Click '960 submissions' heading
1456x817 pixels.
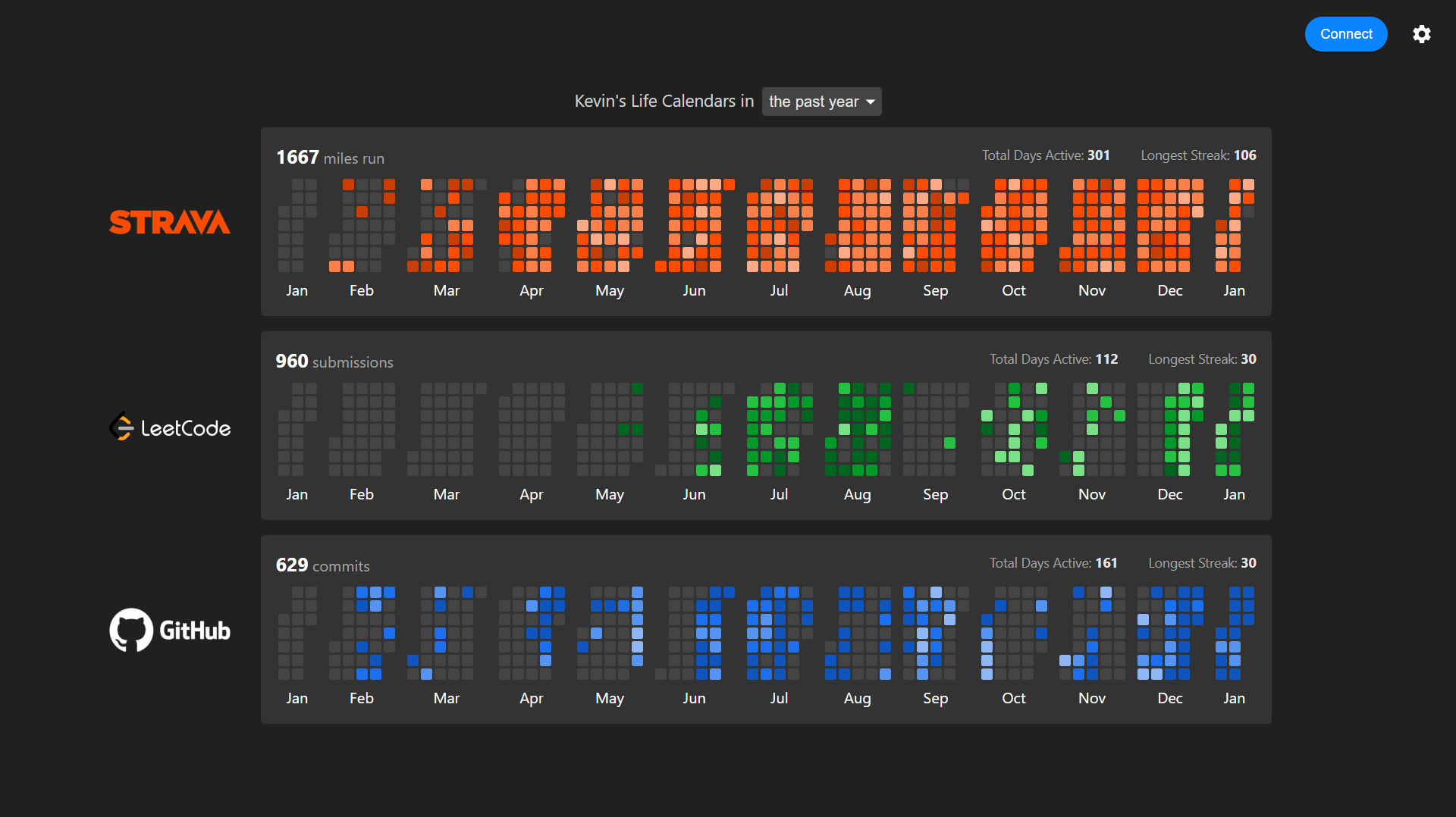pos(334,362)
